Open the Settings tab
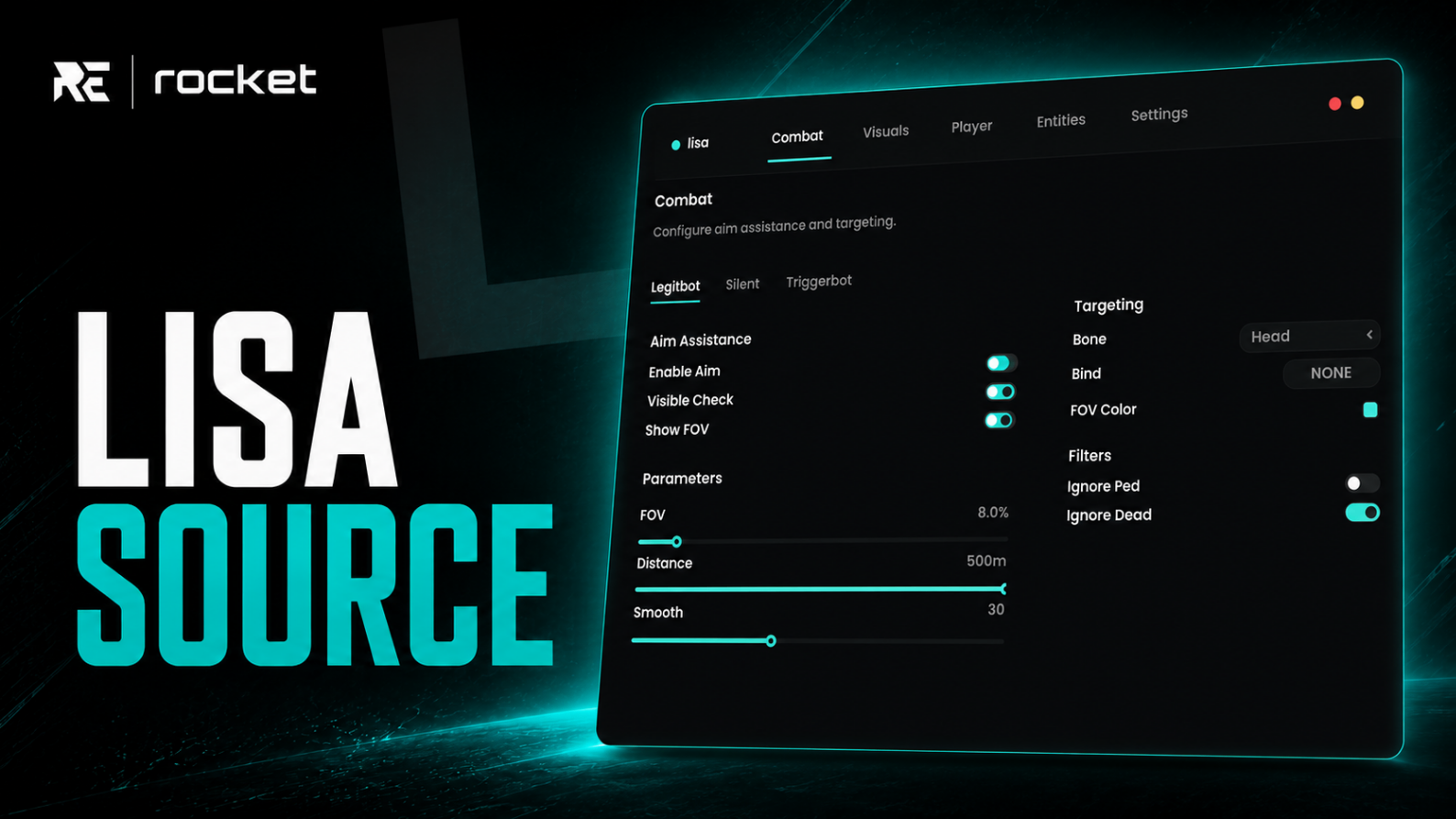 [1159, 115]
